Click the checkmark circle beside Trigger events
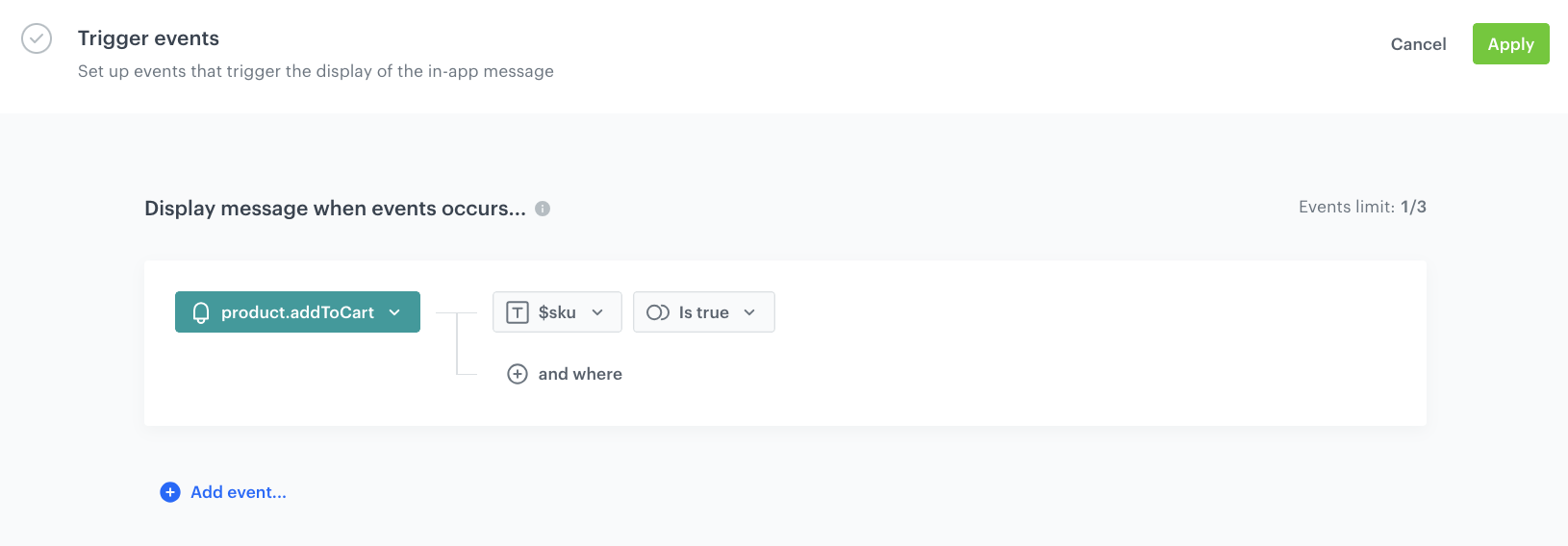The image size is (1568, 546). click(x=37, y=38)
